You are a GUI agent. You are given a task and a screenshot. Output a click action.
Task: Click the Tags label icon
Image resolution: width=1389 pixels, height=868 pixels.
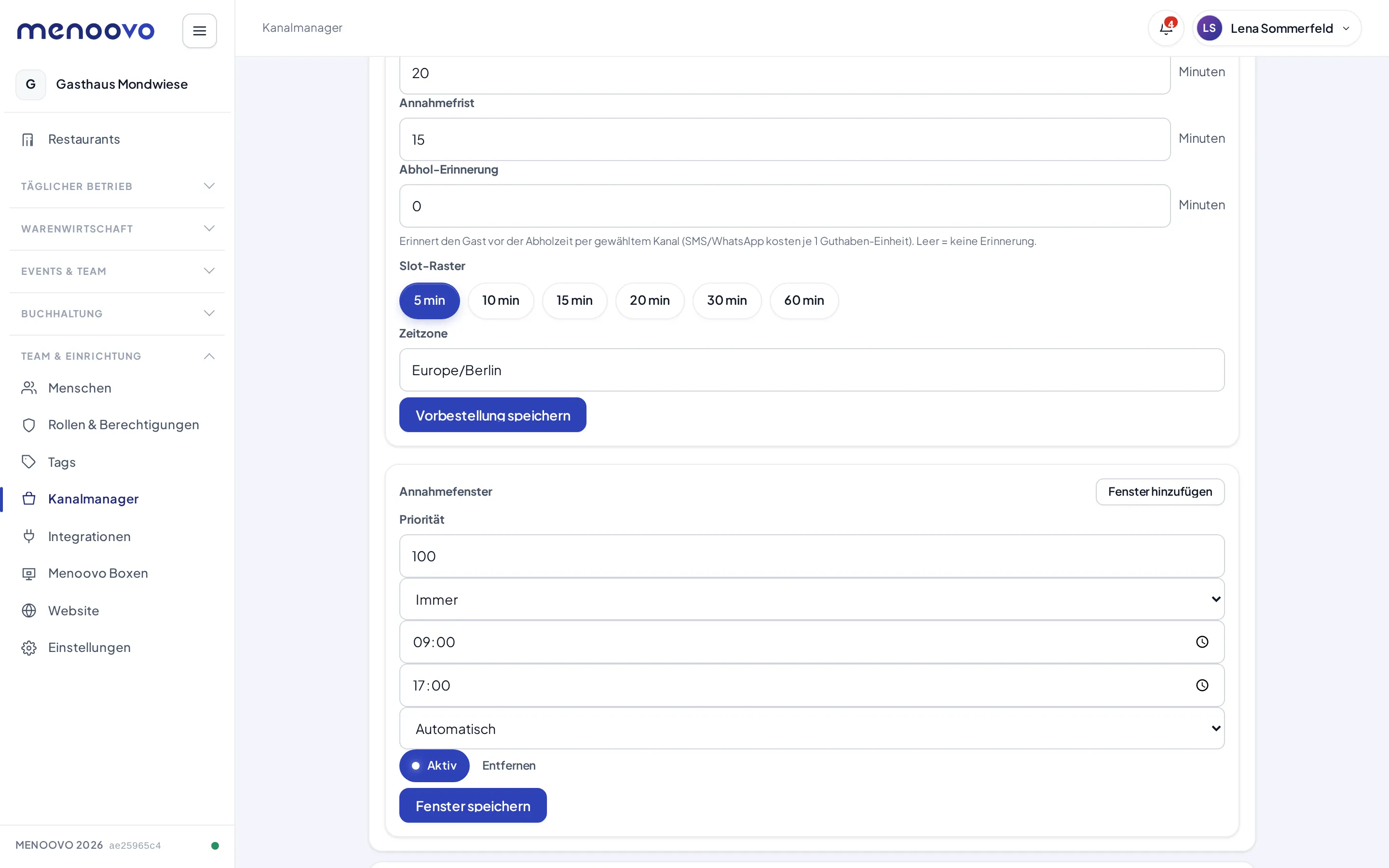coord(29,461)
